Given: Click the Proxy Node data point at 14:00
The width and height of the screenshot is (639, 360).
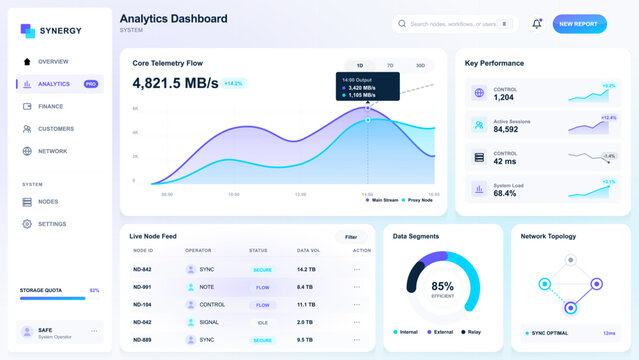Looking at the screenshot, I should 368,120.
